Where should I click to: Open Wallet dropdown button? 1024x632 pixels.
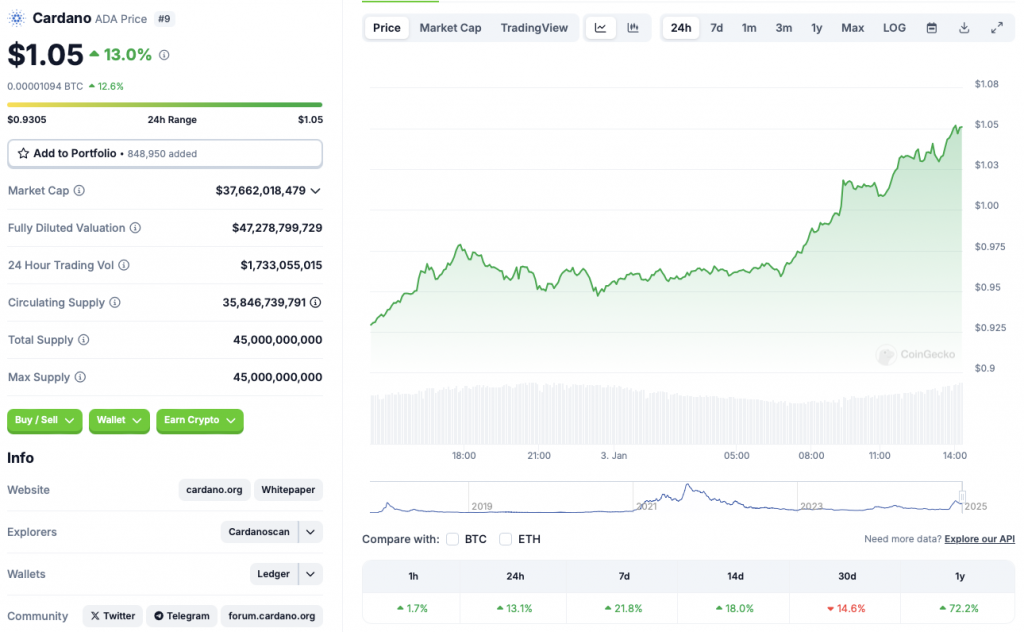pyautogui.click(x=119, y=420)
